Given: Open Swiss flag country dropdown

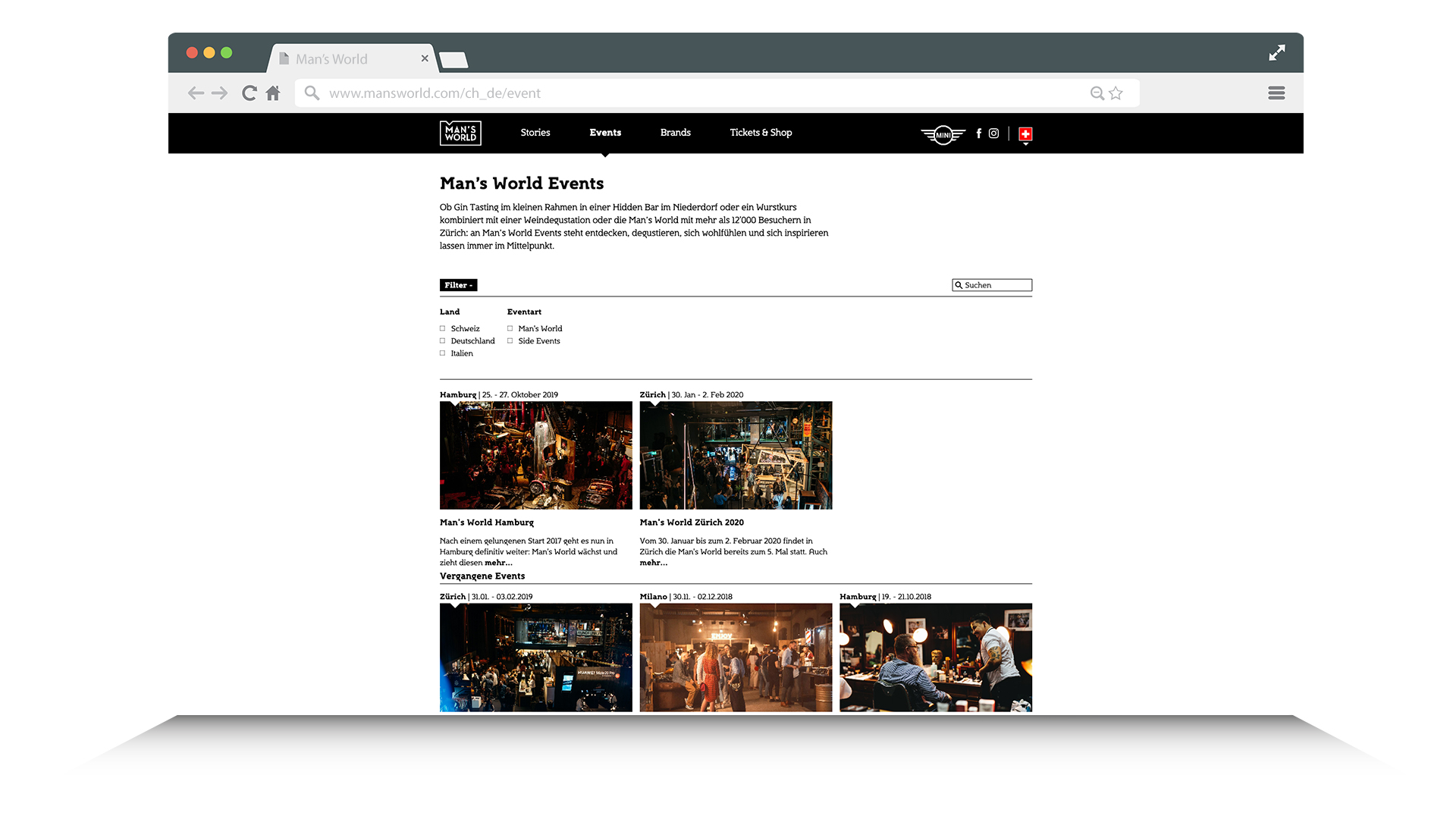Looking at the screenshot, I should [x=1025, y=135].
